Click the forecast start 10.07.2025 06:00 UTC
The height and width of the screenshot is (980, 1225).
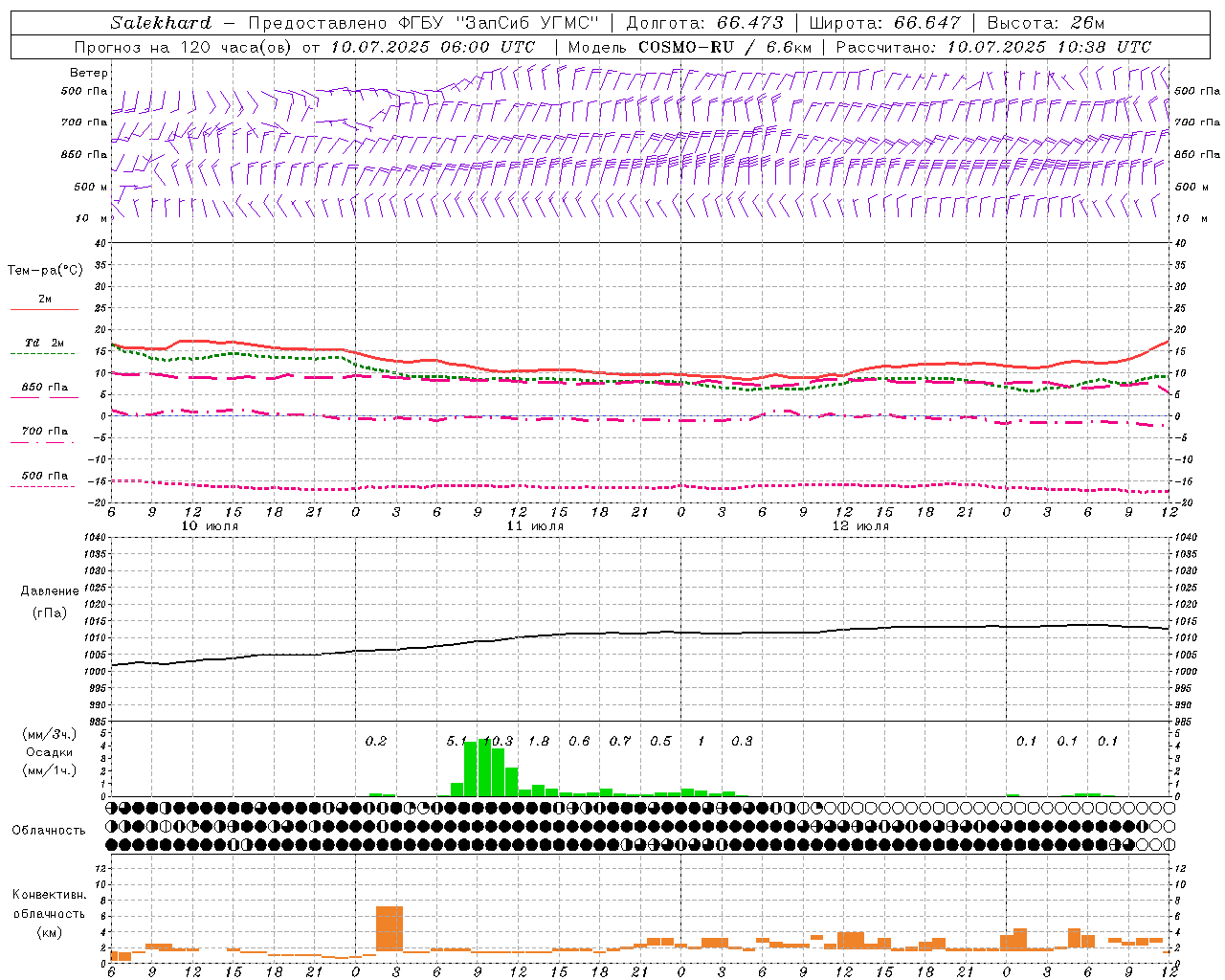click(433, 47)
